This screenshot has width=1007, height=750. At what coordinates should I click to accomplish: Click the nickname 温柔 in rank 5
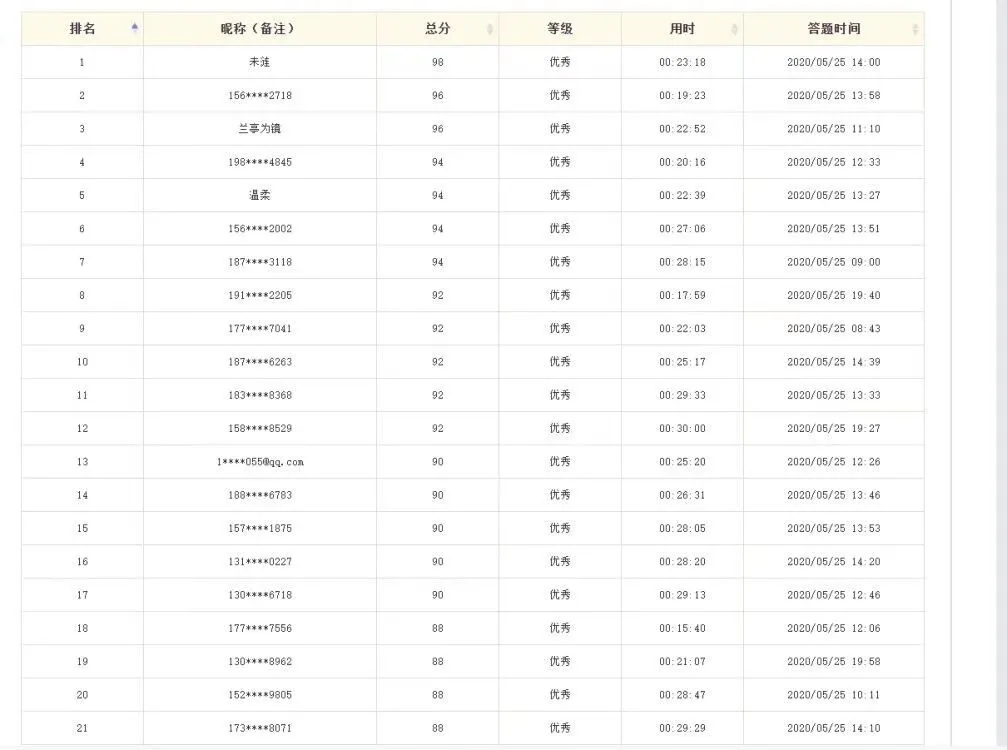click(x=260, y=195)
